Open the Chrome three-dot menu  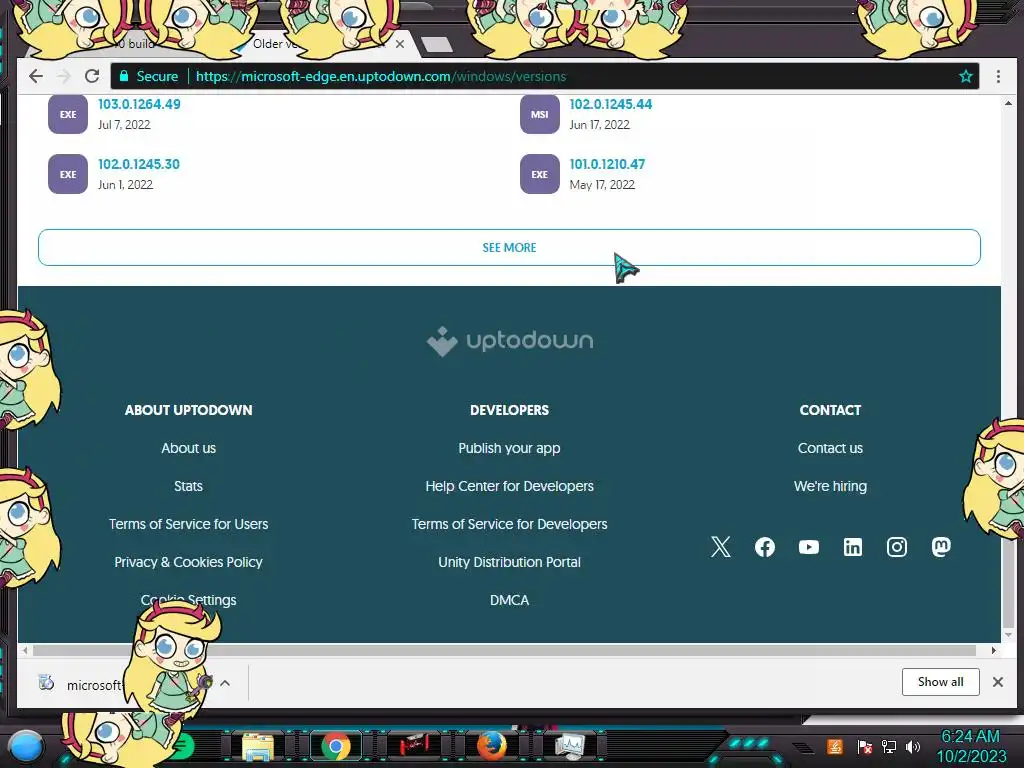(x=998, y=76)
